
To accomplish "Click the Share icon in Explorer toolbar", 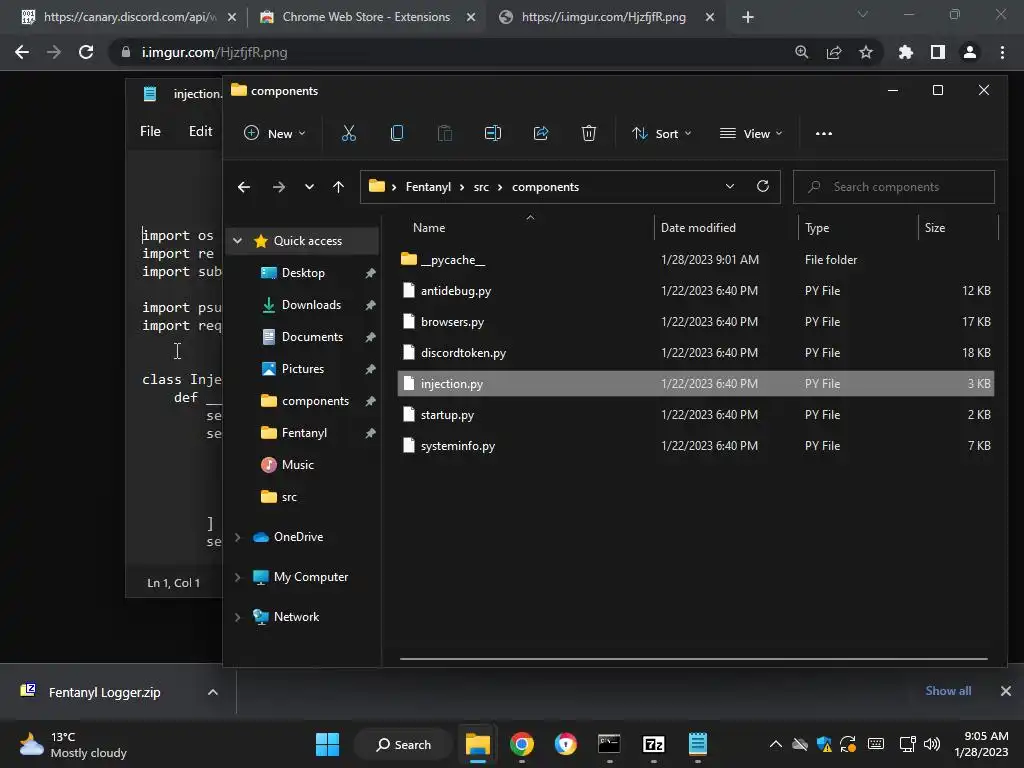I will [x=541, y=133].
